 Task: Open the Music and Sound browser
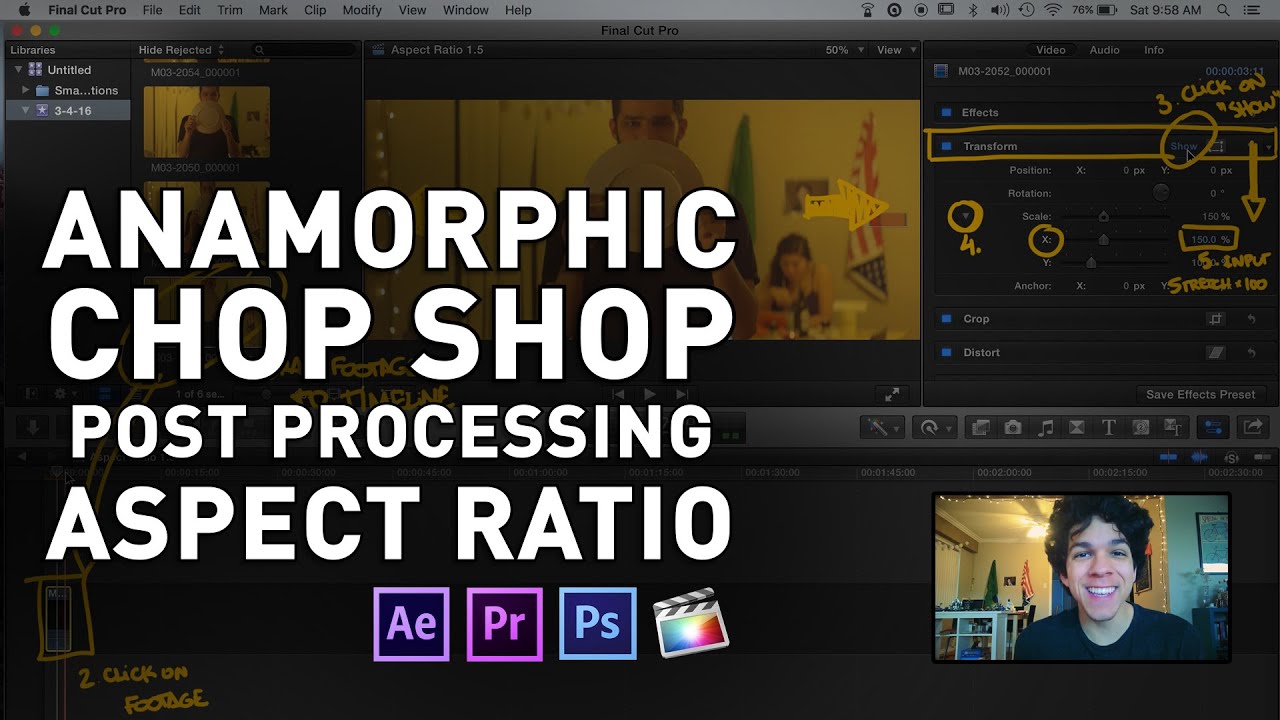point(1045,427)
